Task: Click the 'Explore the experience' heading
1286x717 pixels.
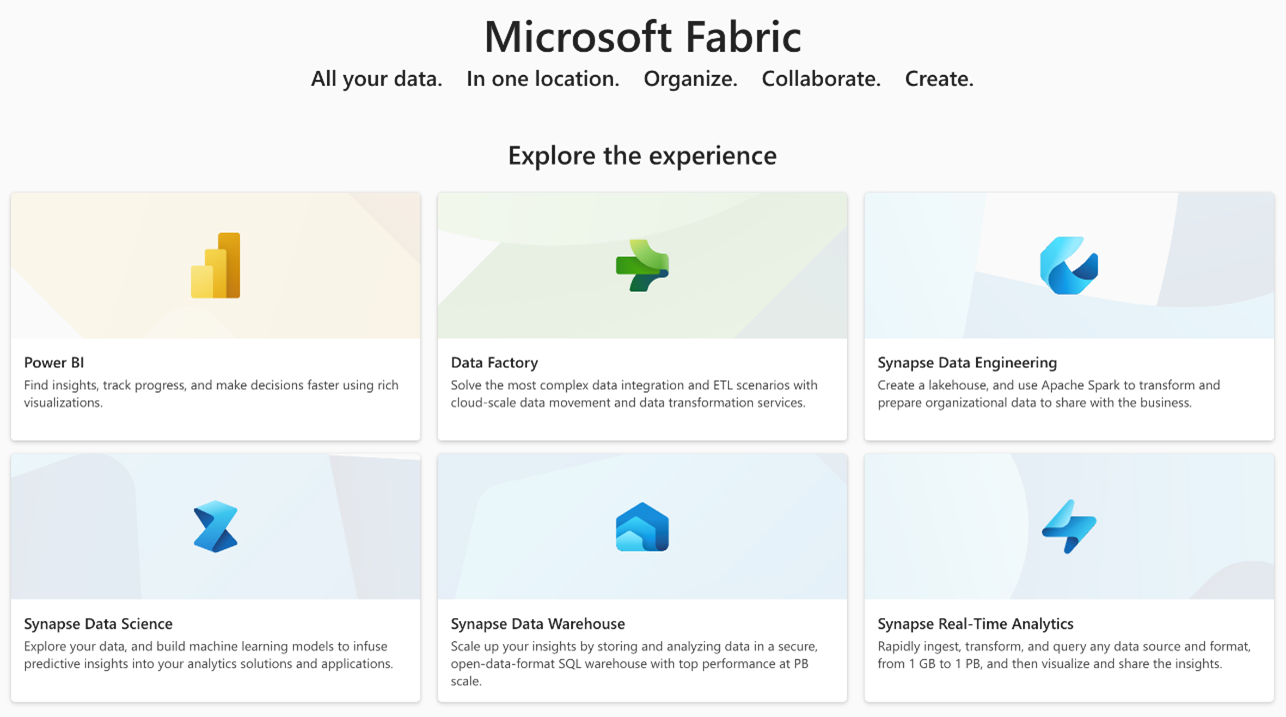Action: [x=642, y=155]
